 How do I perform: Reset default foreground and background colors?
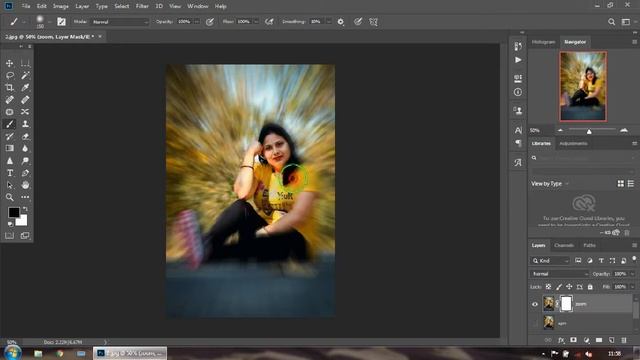[x=10, y=224]
